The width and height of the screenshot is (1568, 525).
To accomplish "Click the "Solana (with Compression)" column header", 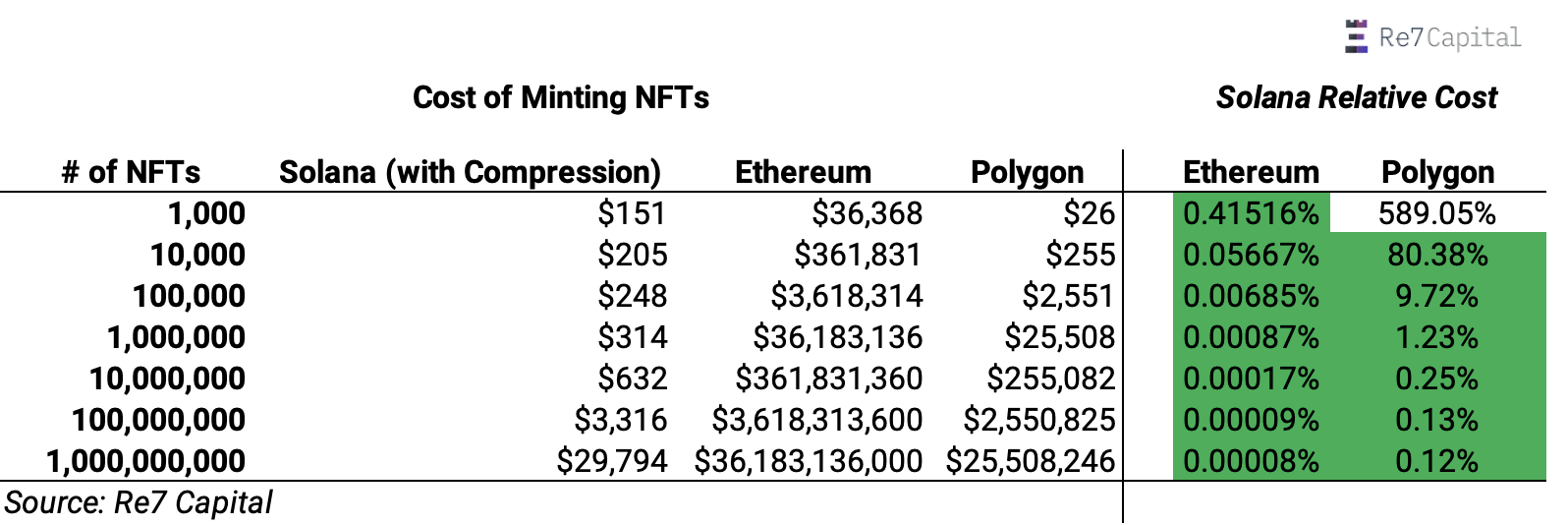I will click(x=470, y=172).
